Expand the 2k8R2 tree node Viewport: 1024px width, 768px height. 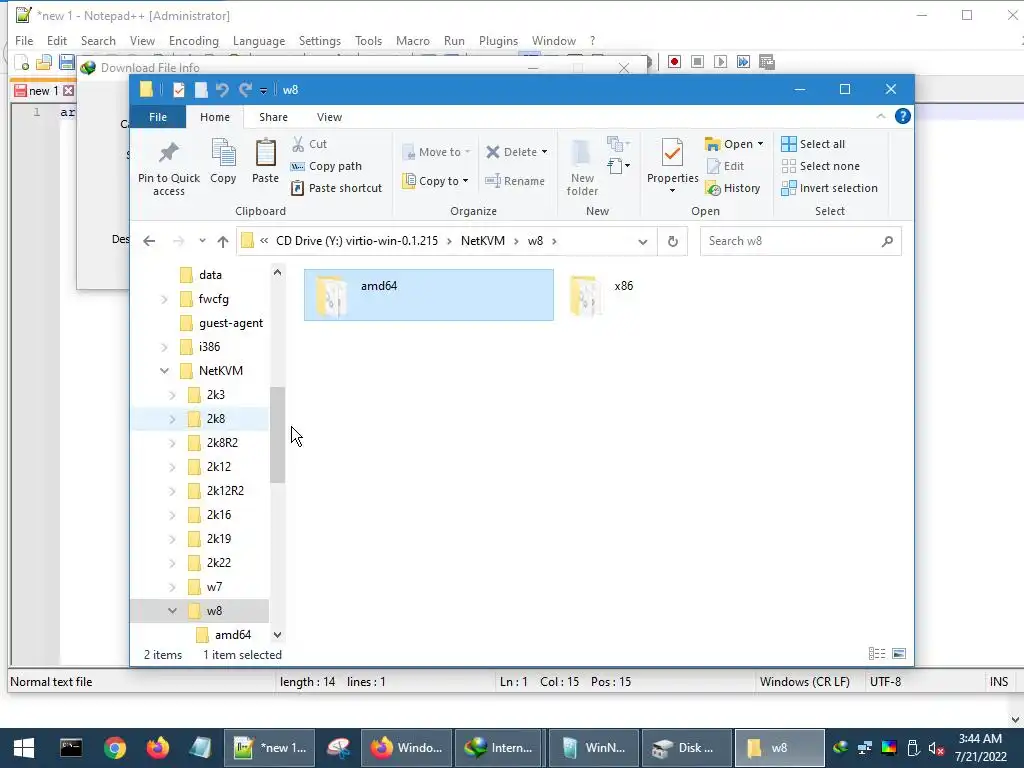(172, 443)
